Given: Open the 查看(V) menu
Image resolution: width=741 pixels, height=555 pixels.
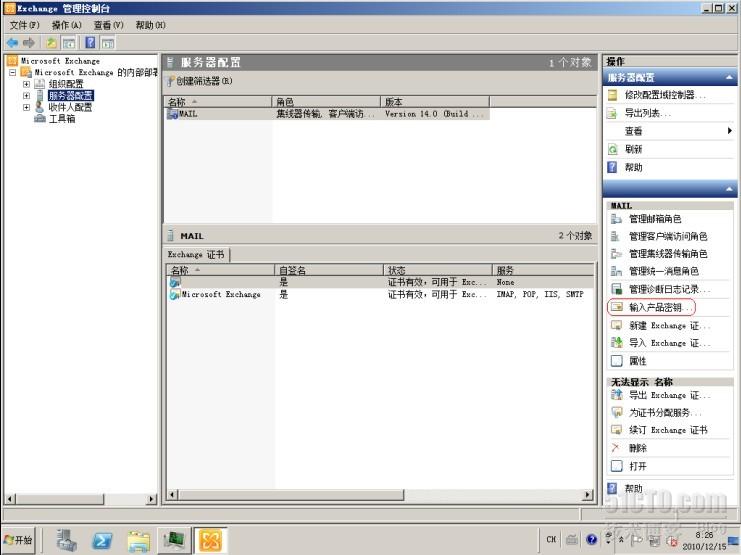Looking at the screenshot, I should point(108,25).
